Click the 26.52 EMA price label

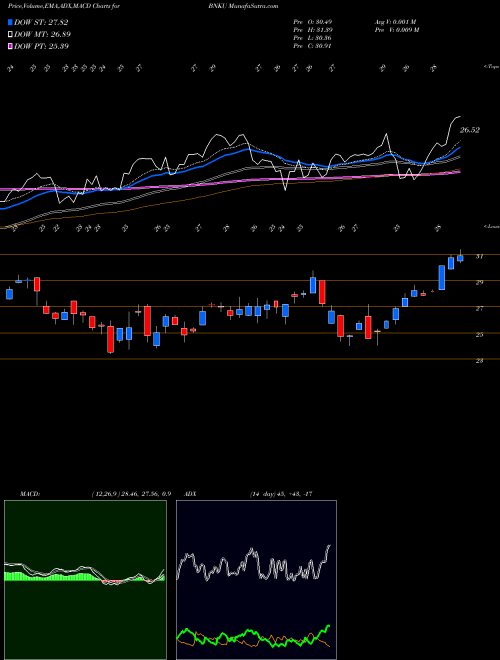coord(469,130)
